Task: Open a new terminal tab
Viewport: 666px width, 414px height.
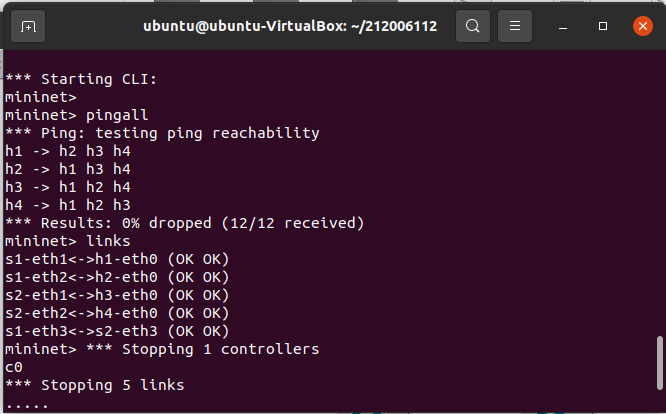Action: pyautogui.click(x=28, y=25)
